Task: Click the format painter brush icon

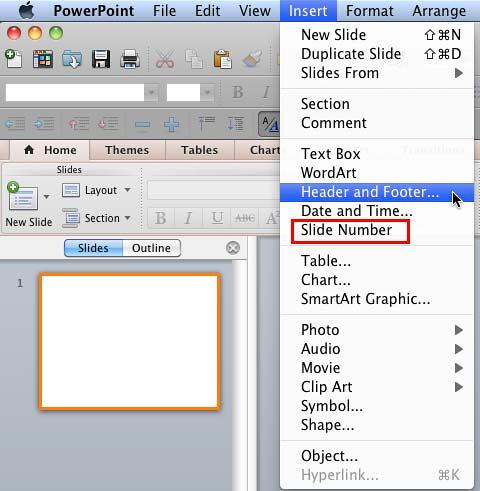Action: [x=252, y=59]
